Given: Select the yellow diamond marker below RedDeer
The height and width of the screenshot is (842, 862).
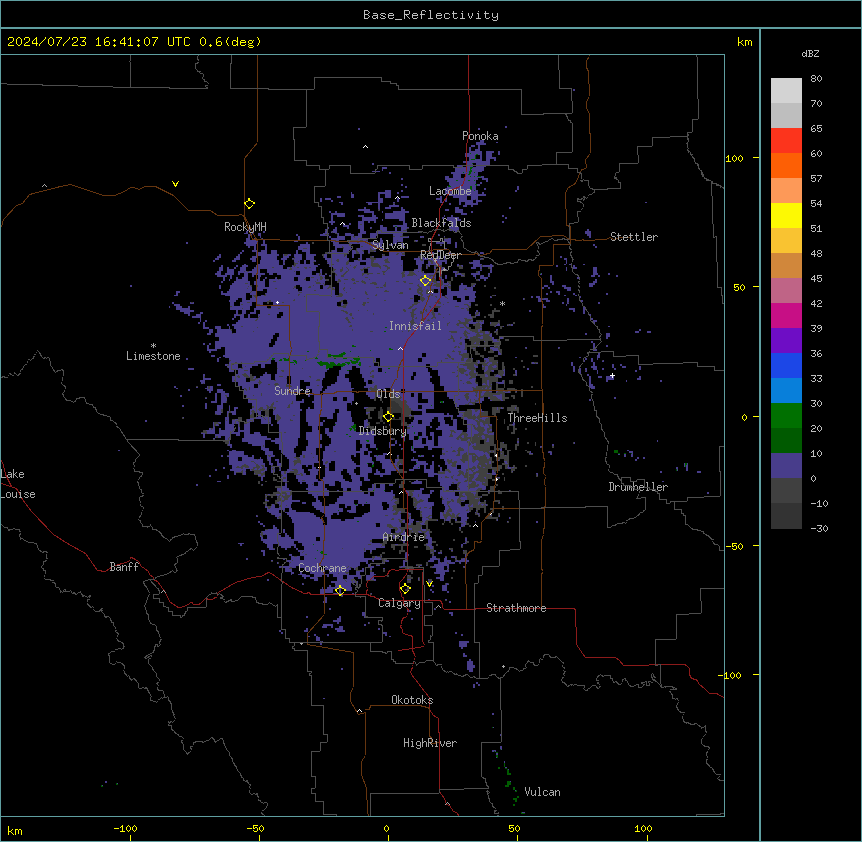Looking at the screenshot, I should click(x=426, y=281).
